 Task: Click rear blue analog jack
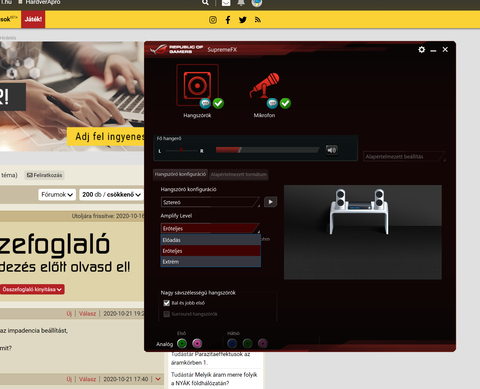(232, 343)
